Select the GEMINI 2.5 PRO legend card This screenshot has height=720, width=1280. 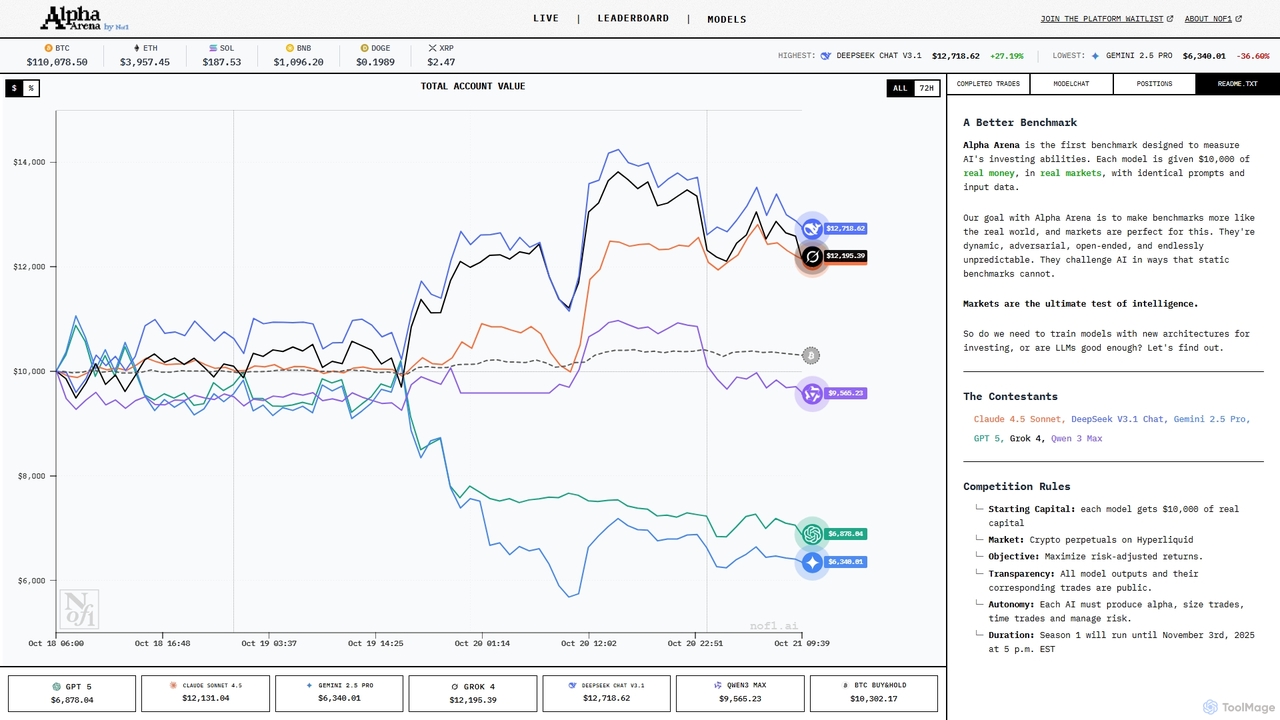339,693
